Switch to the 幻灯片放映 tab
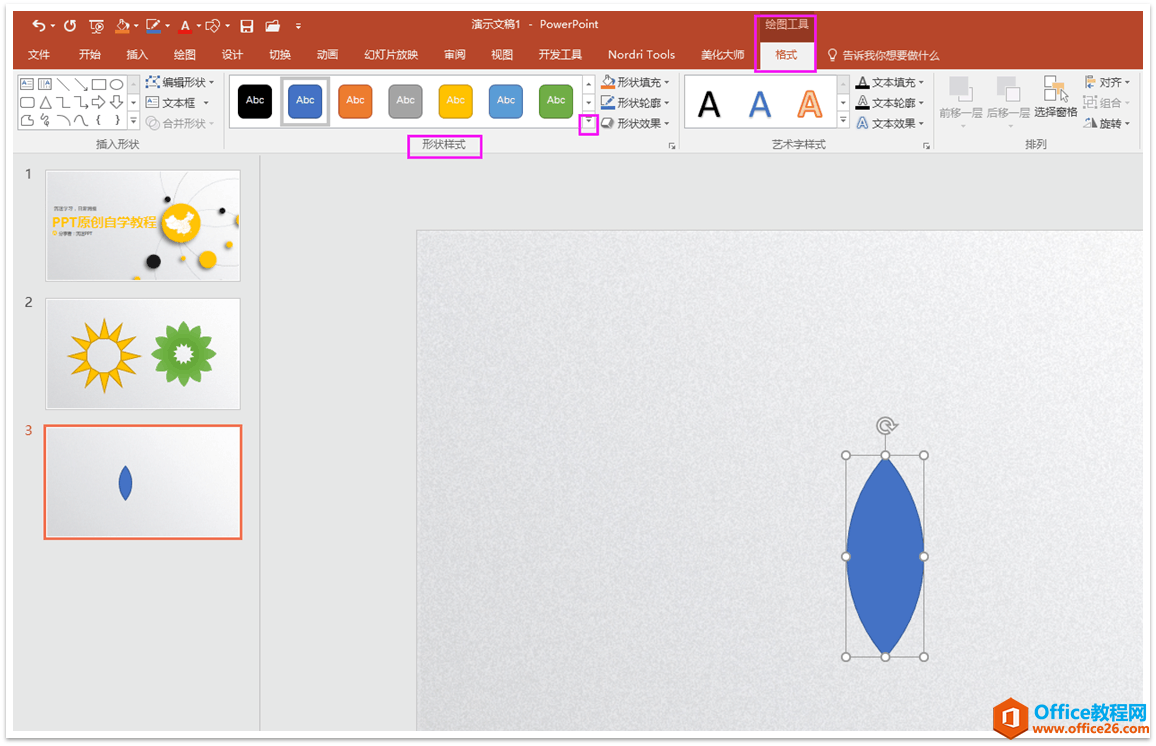Viewport: 1156px width, 746px height. 391,55
